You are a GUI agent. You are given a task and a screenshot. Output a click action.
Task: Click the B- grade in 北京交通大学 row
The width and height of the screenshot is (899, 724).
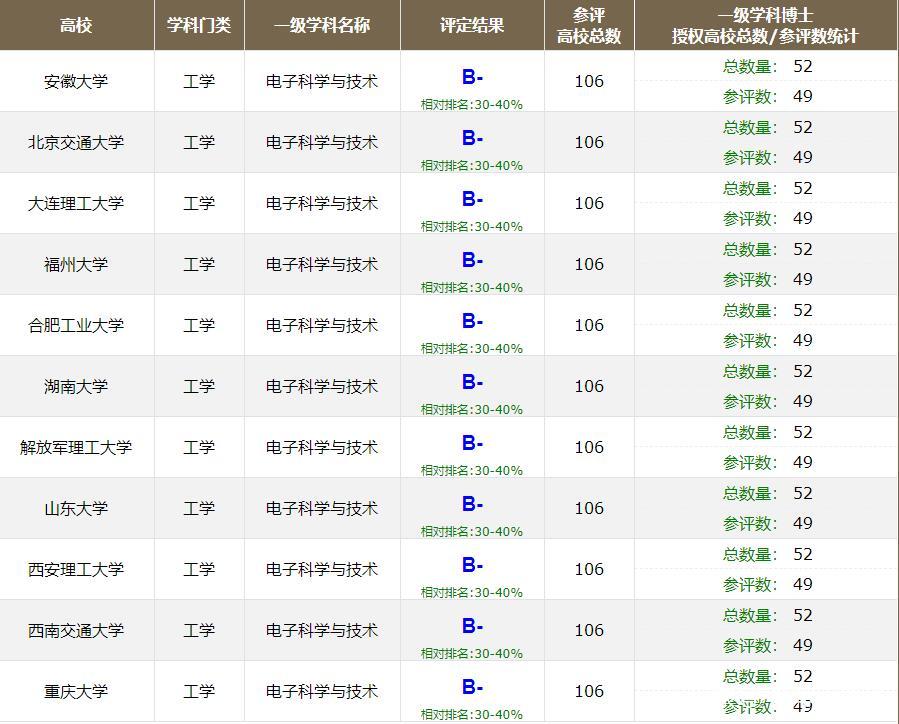click(x=472, y=138)
